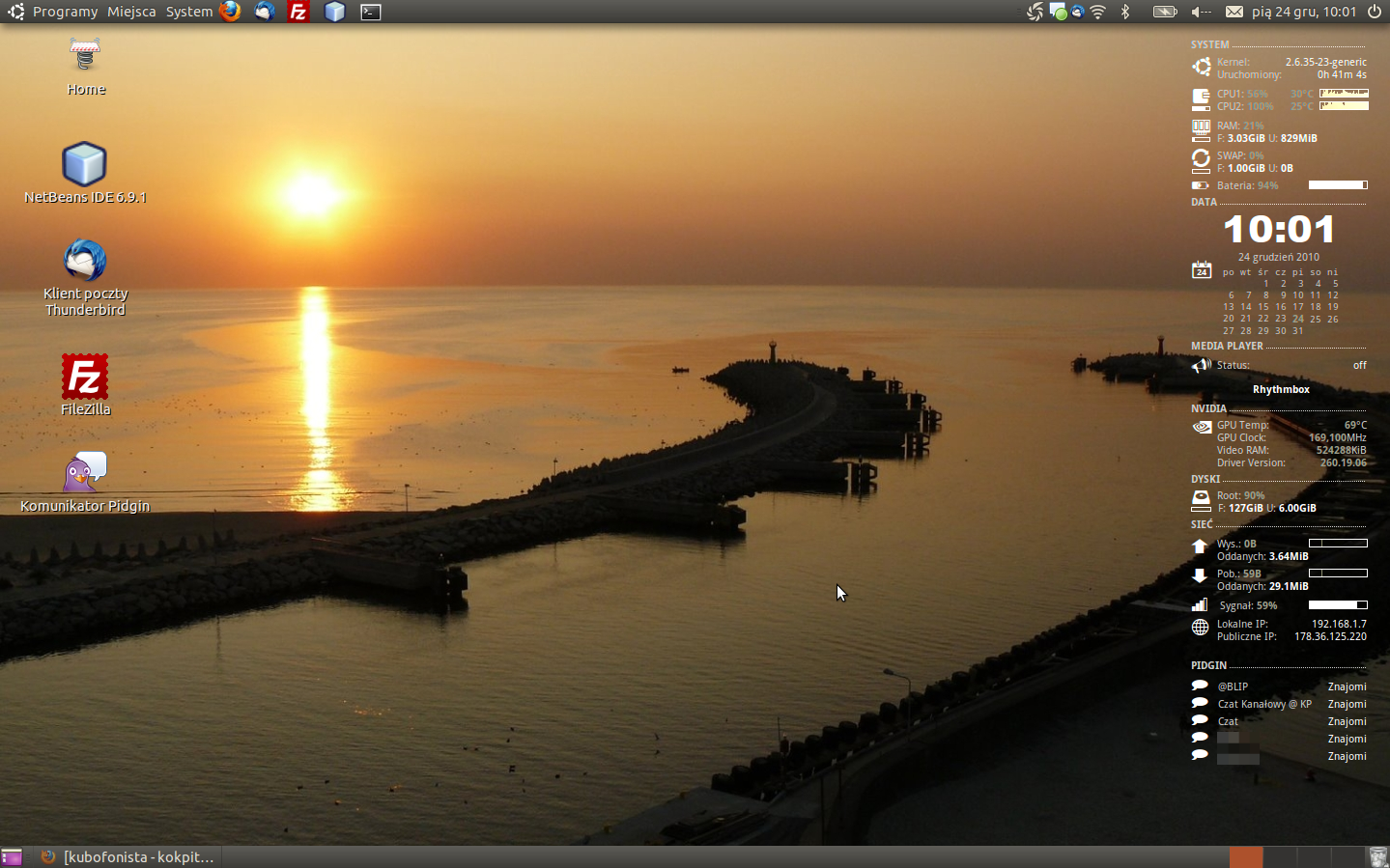This screenshot has height=868, width=1390.
Task: Click the Bluetooth indicator icon
Action: [1125, 12]
